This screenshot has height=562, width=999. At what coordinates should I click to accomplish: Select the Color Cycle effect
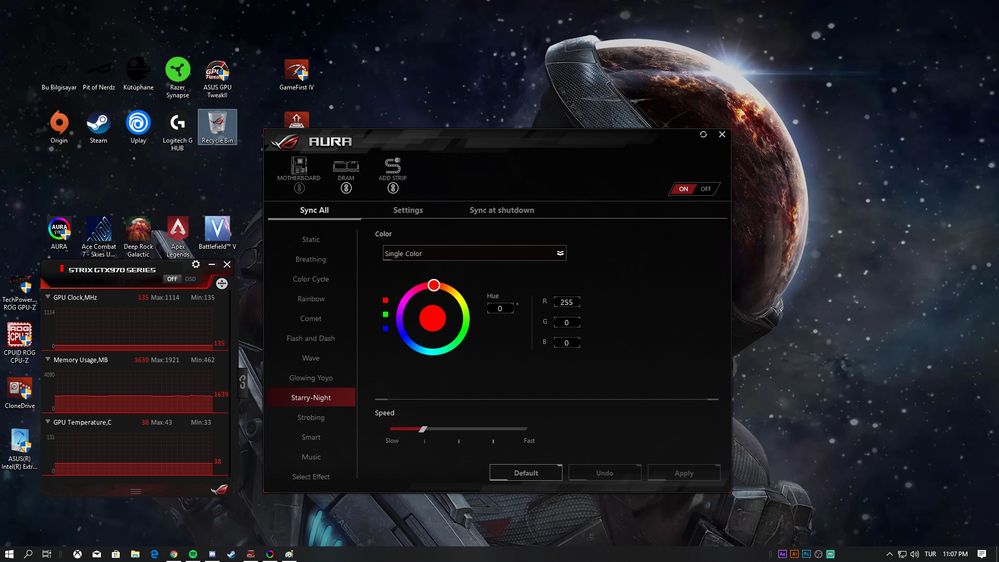click(x=311, y=279)
